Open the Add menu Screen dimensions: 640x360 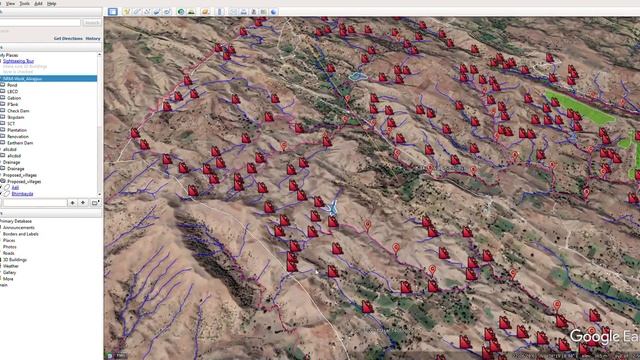pos(38,3)
